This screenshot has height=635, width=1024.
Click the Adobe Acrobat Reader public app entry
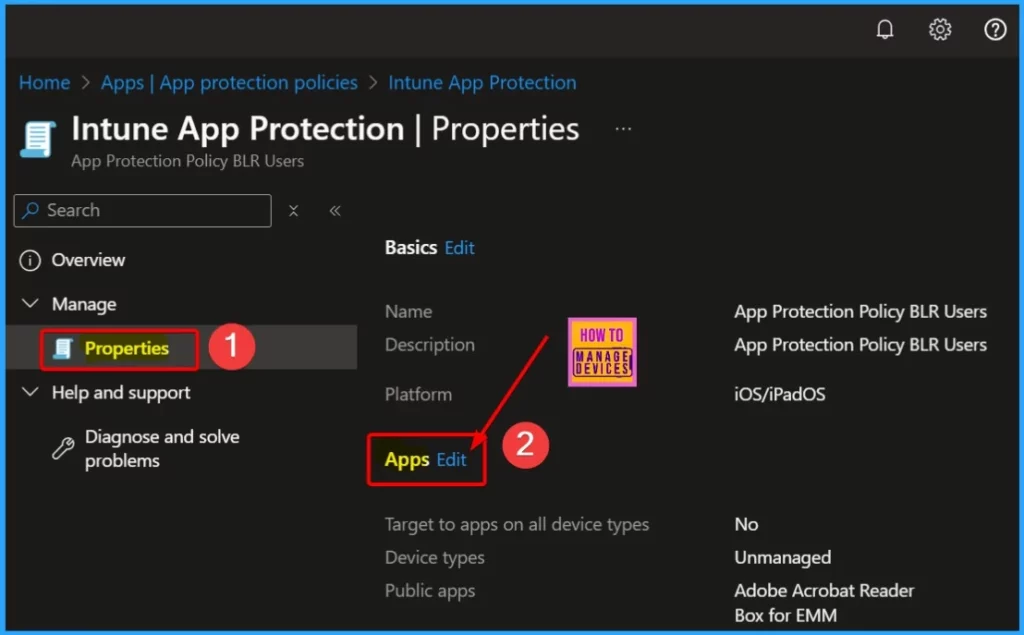point(824,591)
